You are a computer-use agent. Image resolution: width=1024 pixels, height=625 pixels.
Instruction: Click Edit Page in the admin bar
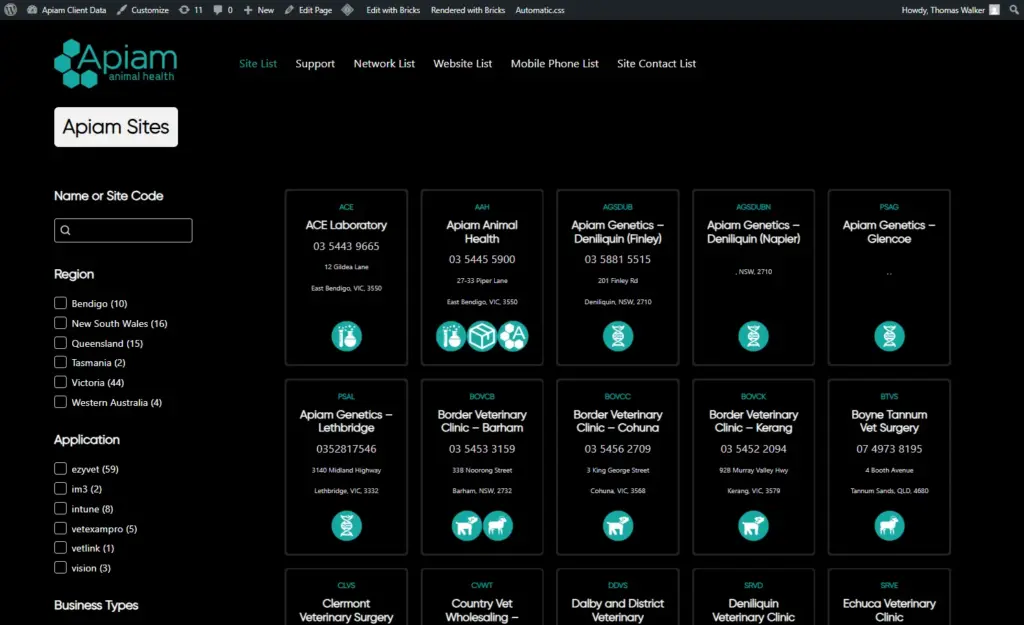coord(308,10)
